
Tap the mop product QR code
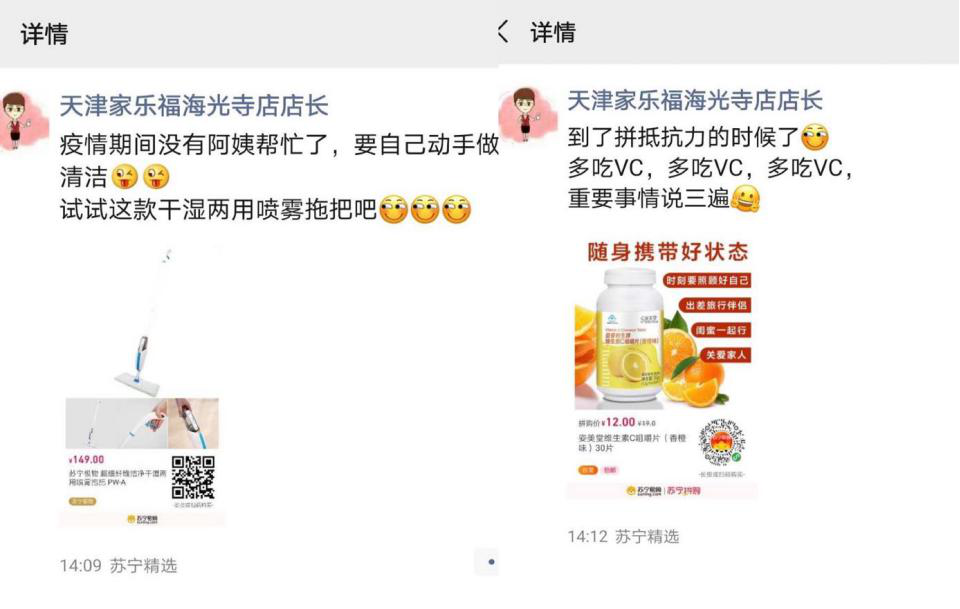pos(193,478)
